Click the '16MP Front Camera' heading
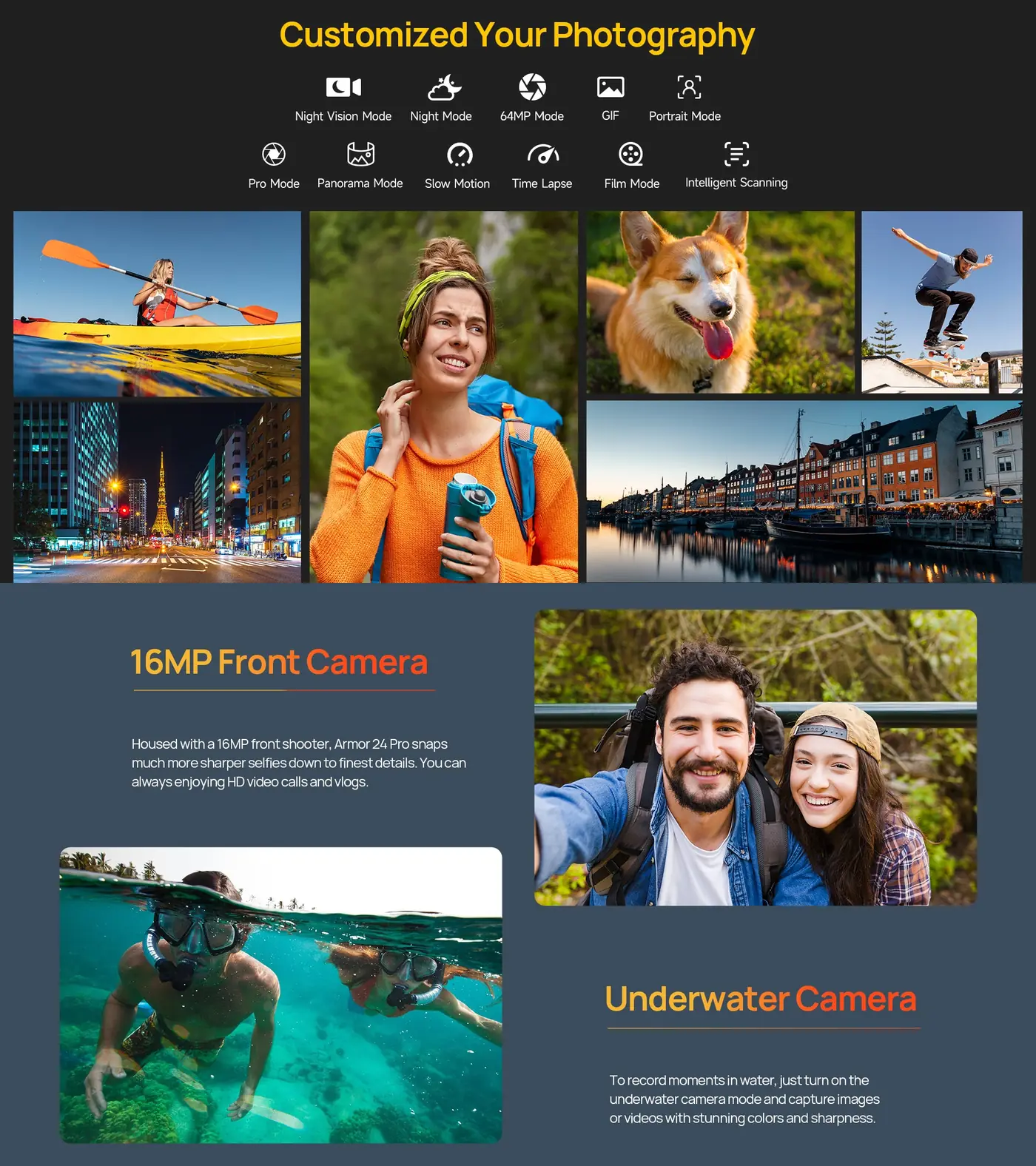The width and height of the screenshot is (1036, 1166). [x=279, y=662]
